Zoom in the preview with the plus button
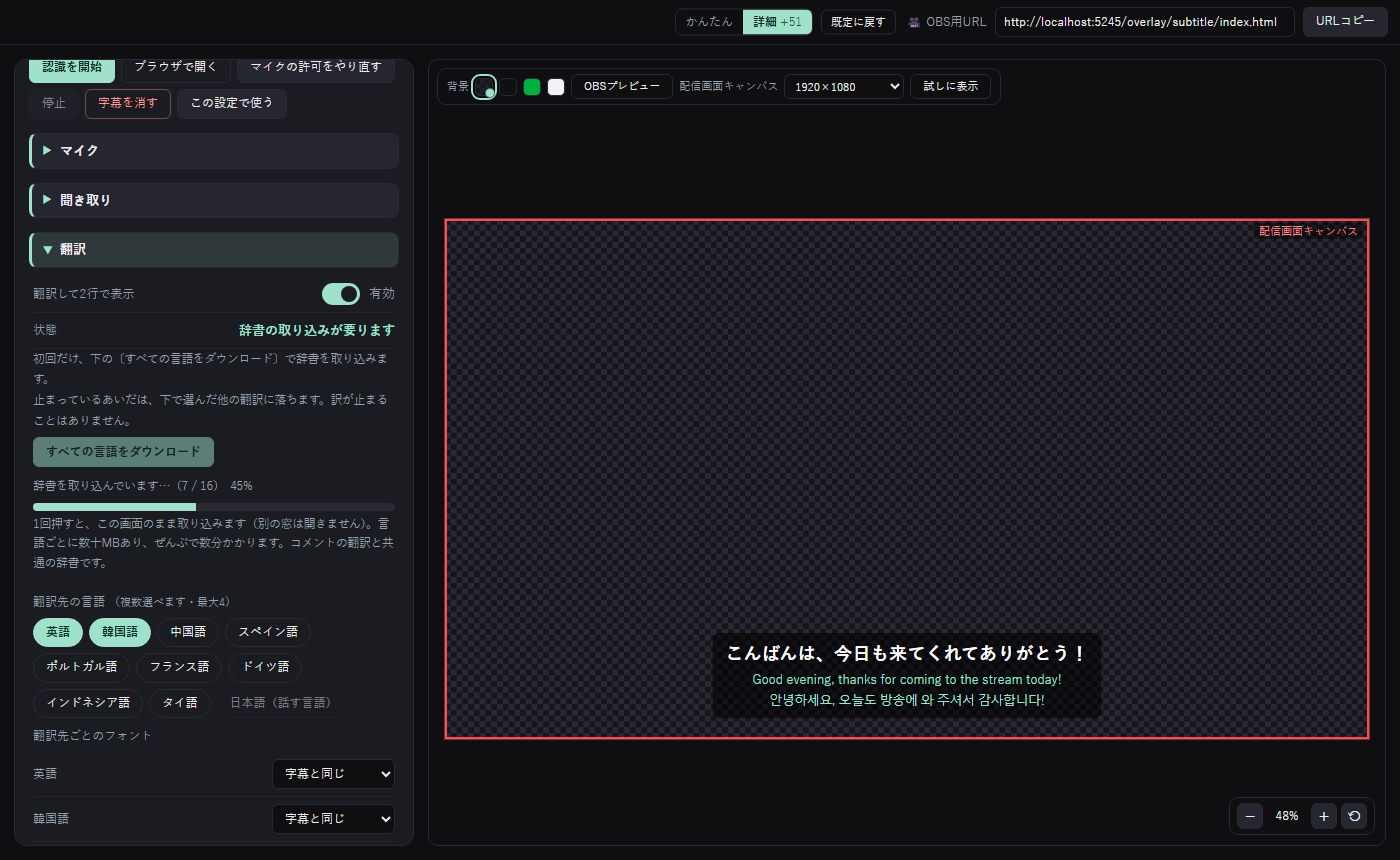 (1324, 816)
